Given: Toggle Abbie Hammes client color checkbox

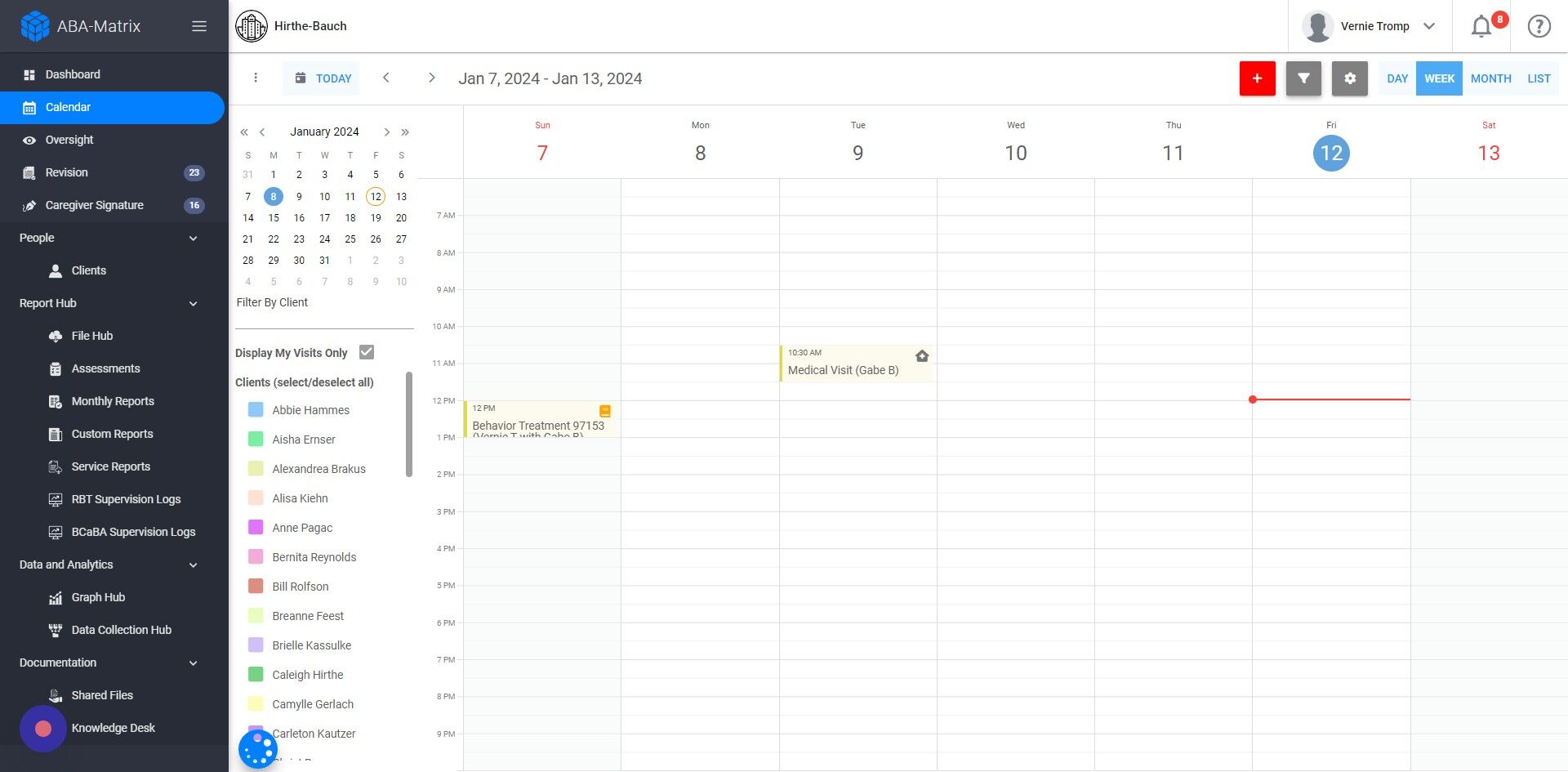Looking at the screenshot, I should pos(256,410).
